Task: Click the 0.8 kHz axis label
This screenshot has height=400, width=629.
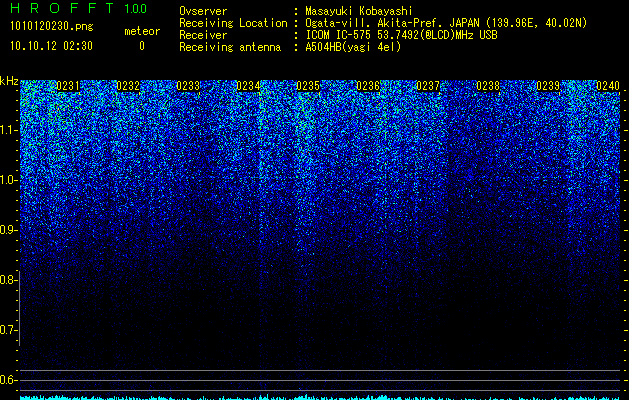Action: point(8,280)
